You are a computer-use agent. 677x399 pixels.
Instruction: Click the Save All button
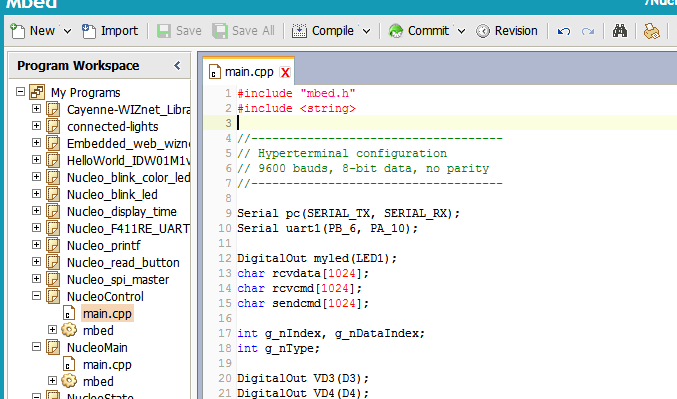click(244, 31)
